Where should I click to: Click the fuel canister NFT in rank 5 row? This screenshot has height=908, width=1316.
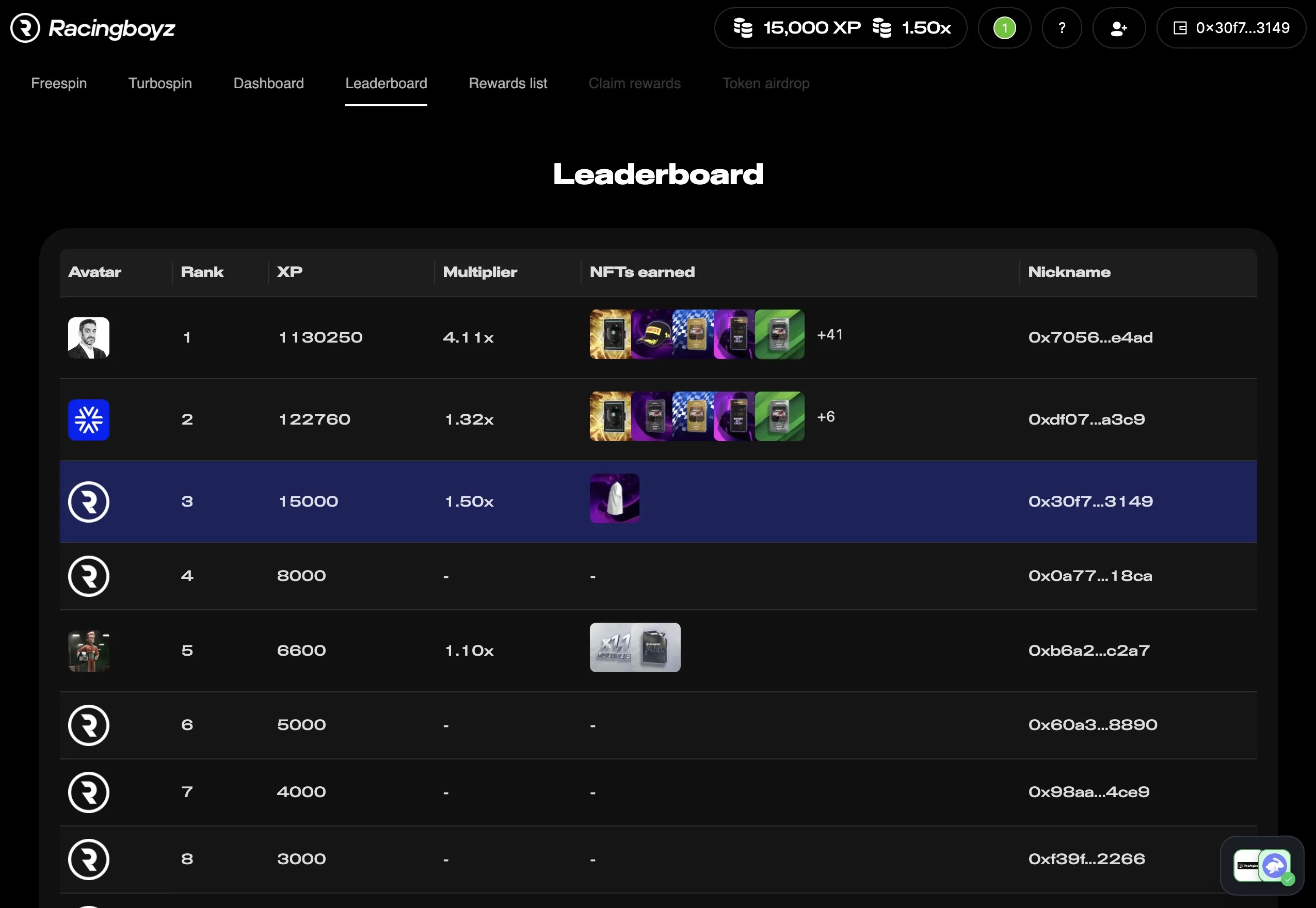pos(656,647)
